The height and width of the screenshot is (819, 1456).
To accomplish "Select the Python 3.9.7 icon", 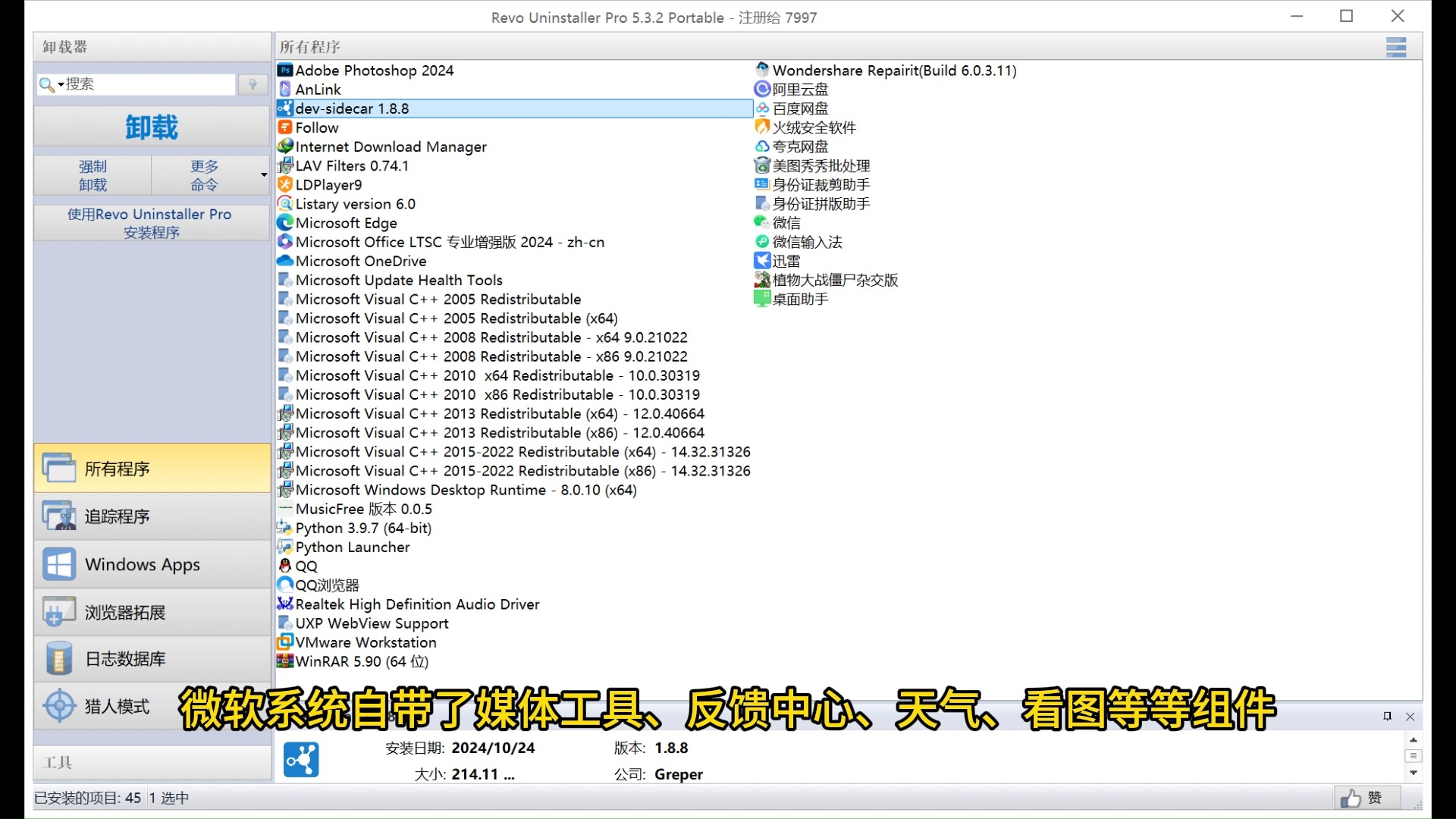I will [285, 528].
